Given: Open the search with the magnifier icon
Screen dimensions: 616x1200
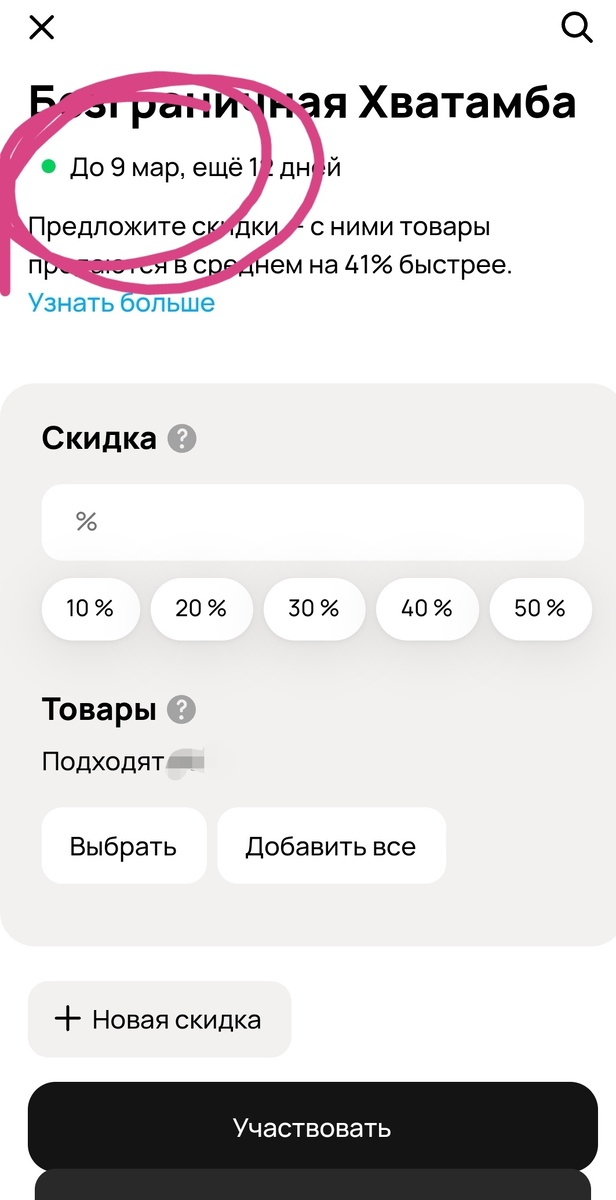Looking at the screenshot, I should (578, 28).
